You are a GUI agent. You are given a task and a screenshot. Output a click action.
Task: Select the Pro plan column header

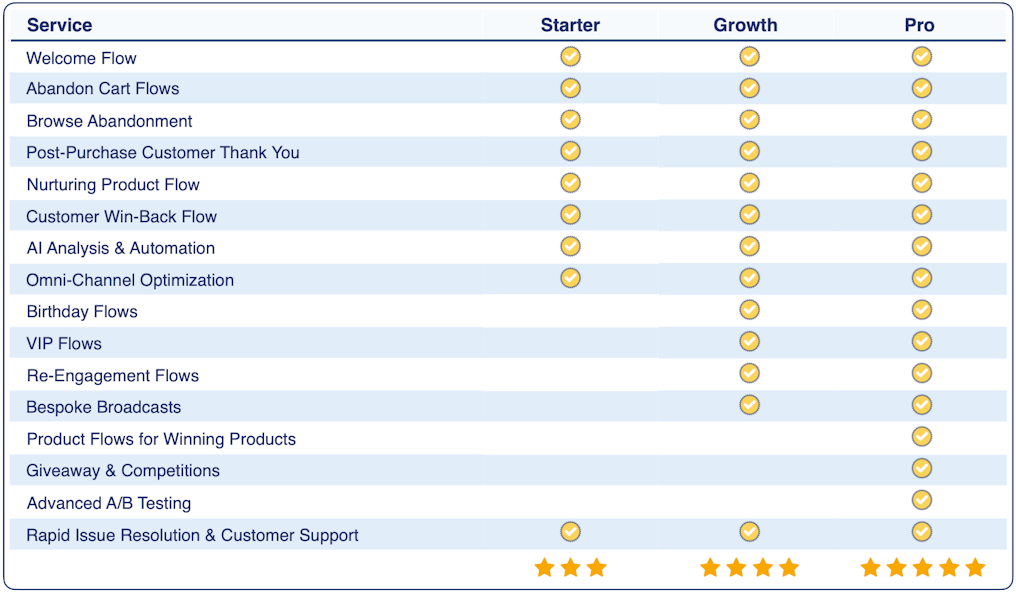tap(919, 25)
